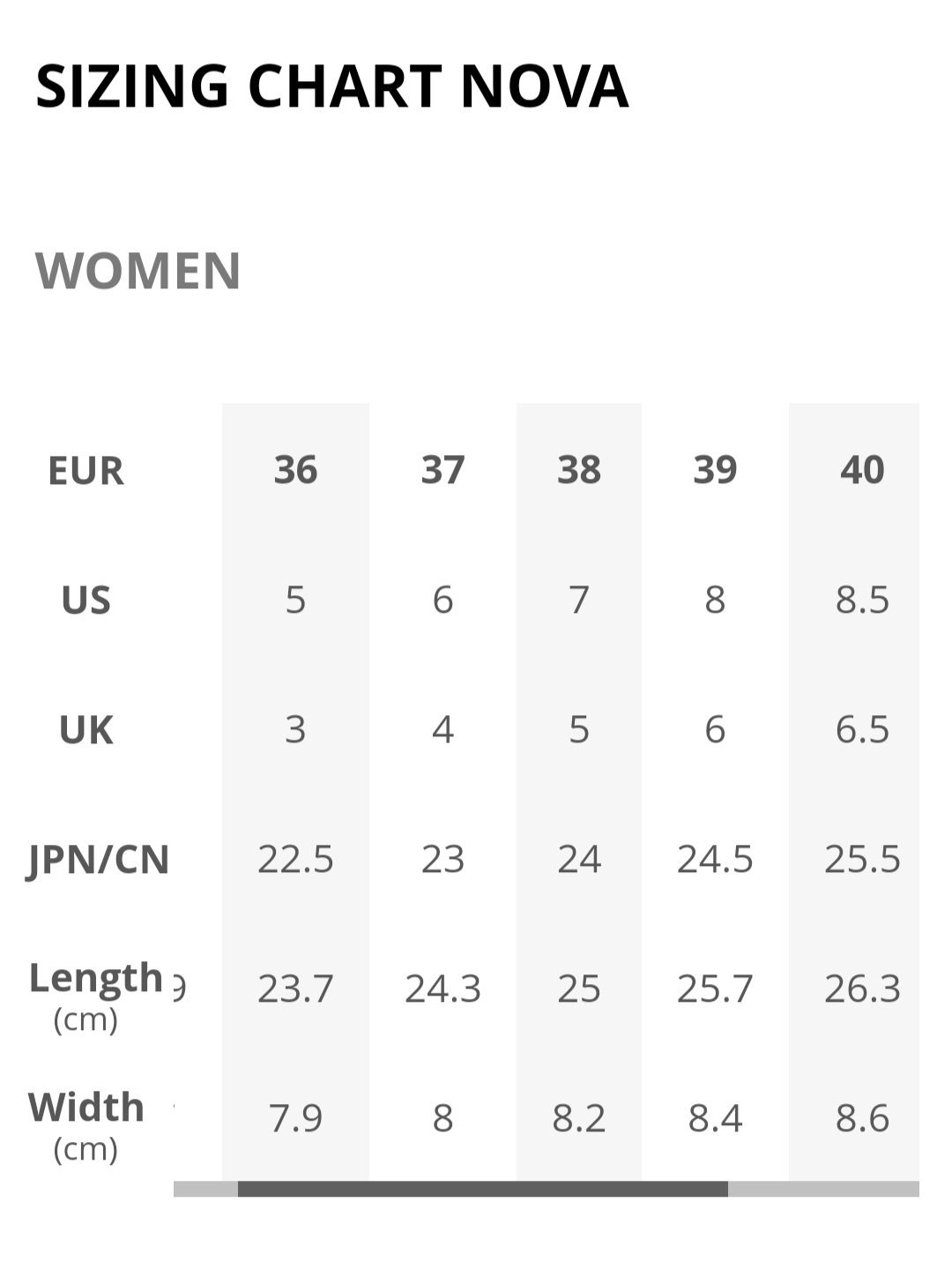Select the 8.2 width cell
952x1262 pixels.
tap(579, 1118)
